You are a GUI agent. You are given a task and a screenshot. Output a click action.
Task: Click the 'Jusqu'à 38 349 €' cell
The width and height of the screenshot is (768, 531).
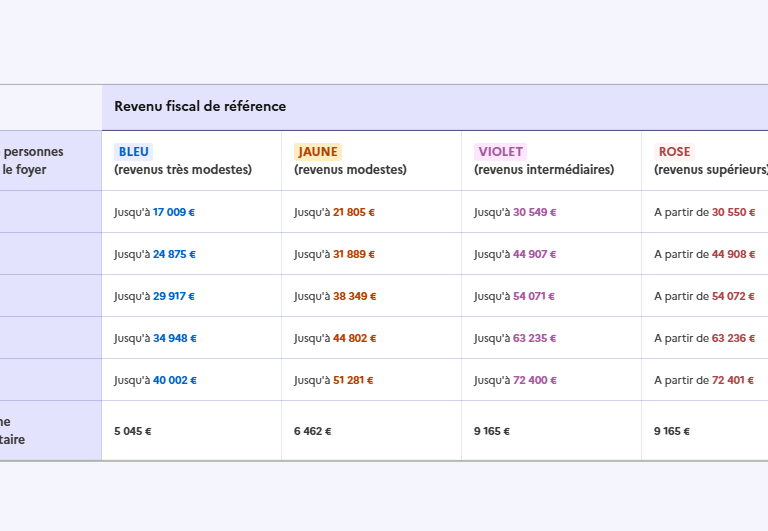[334, 296]
